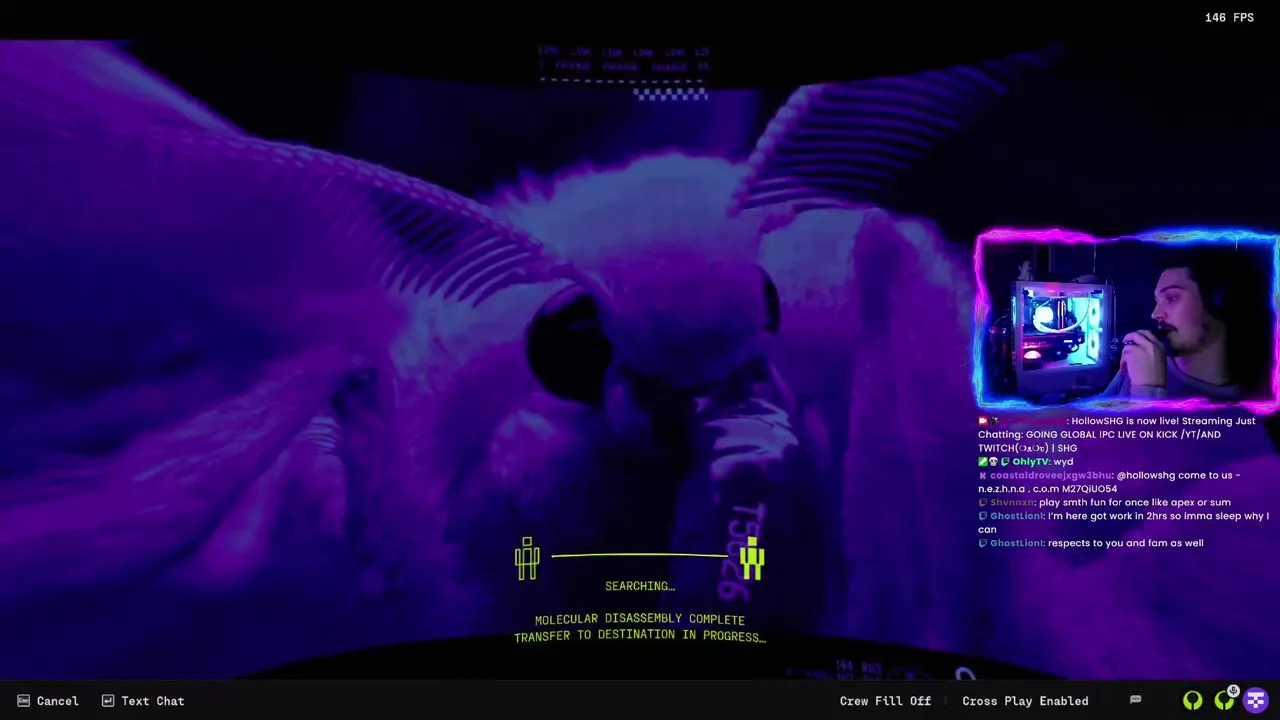Image resolution: width=1280 pixels, height=720 pixels.
Task: Click the key icon beside Text Chat
Action: (x=108, y=701)
